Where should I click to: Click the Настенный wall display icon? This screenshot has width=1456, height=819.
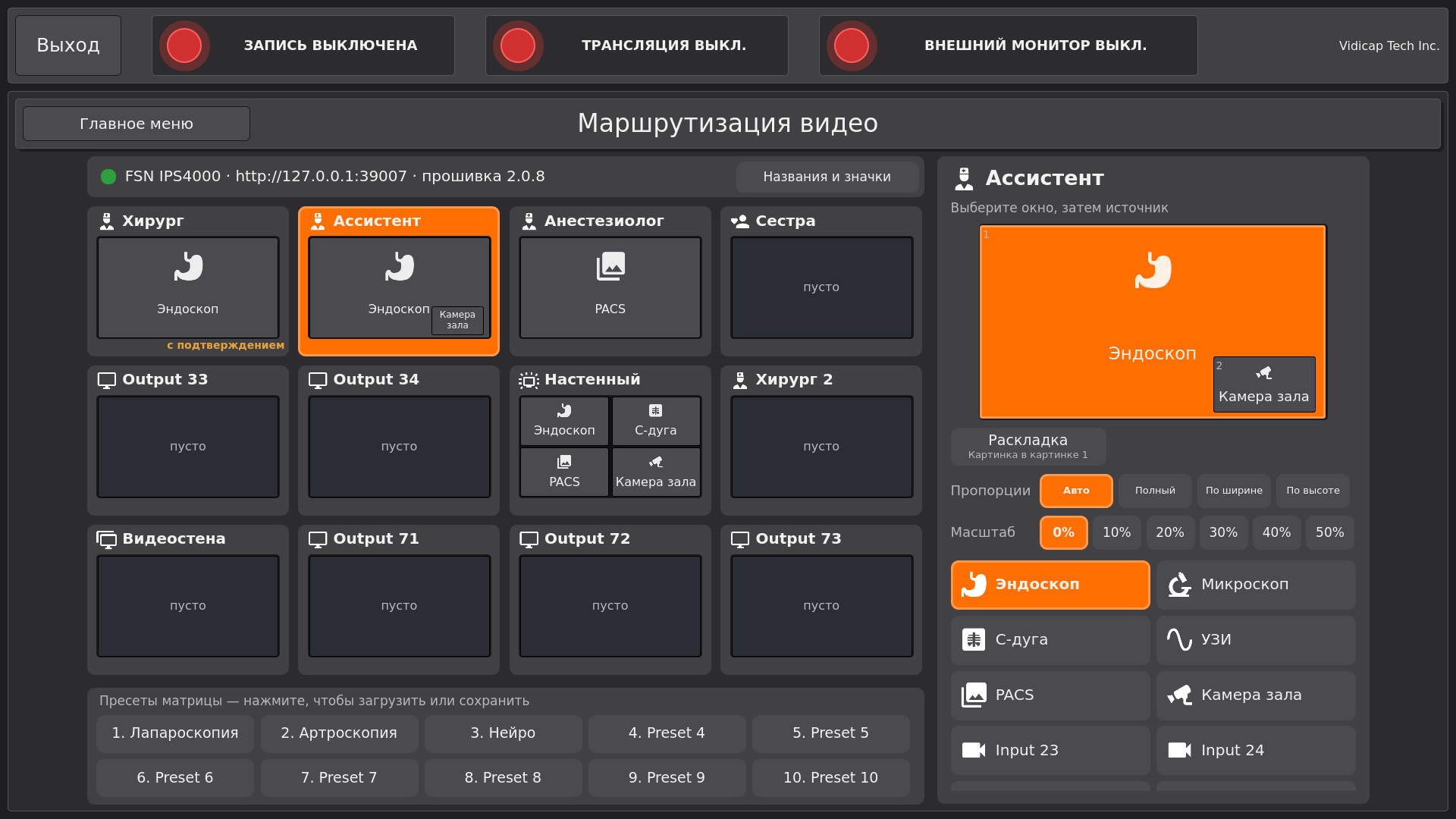pos(529,381)
